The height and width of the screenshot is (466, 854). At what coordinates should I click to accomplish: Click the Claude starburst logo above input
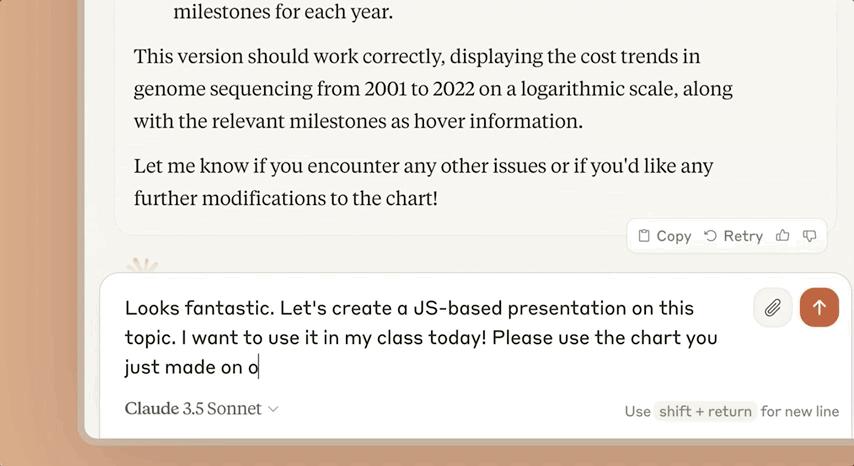(x=143, y=266)
